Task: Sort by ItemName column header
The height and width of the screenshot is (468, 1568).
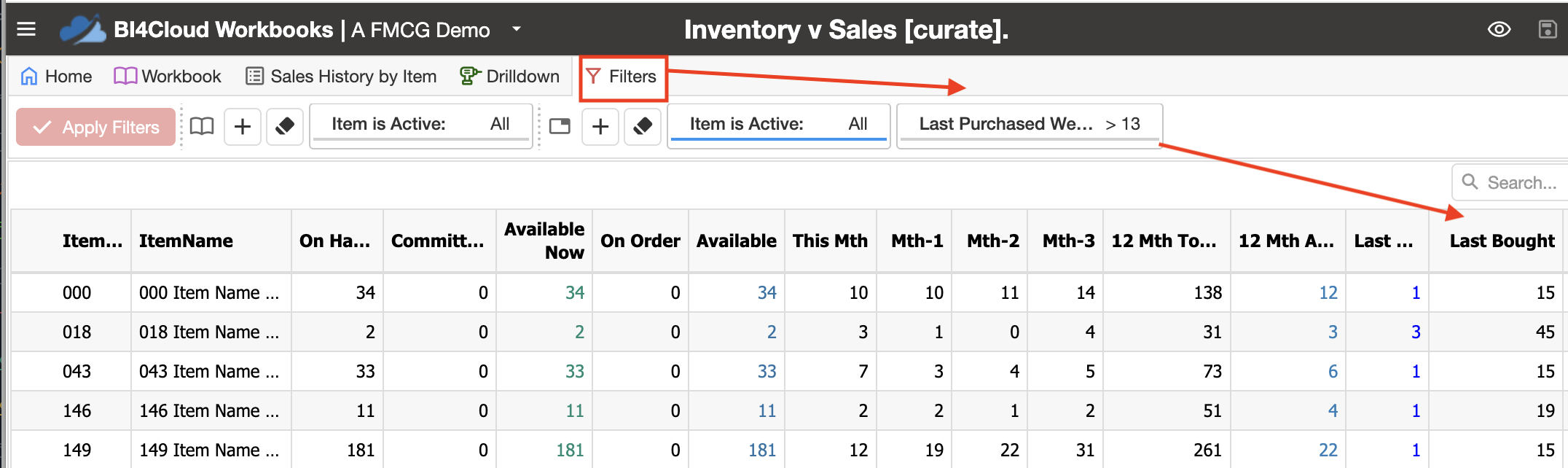Action: click(x=211, y=241)
